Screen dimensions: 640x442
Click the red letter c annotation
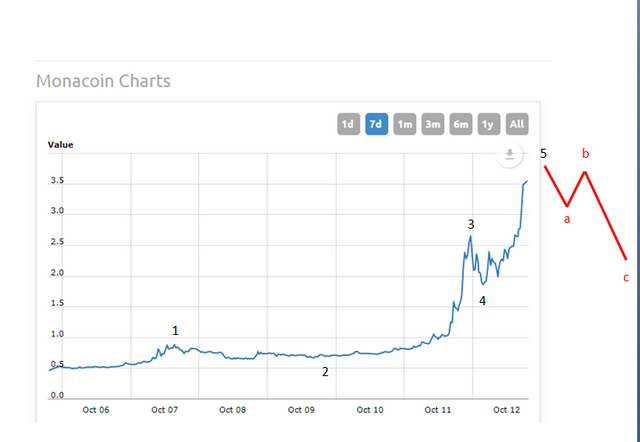coord(626,277)
